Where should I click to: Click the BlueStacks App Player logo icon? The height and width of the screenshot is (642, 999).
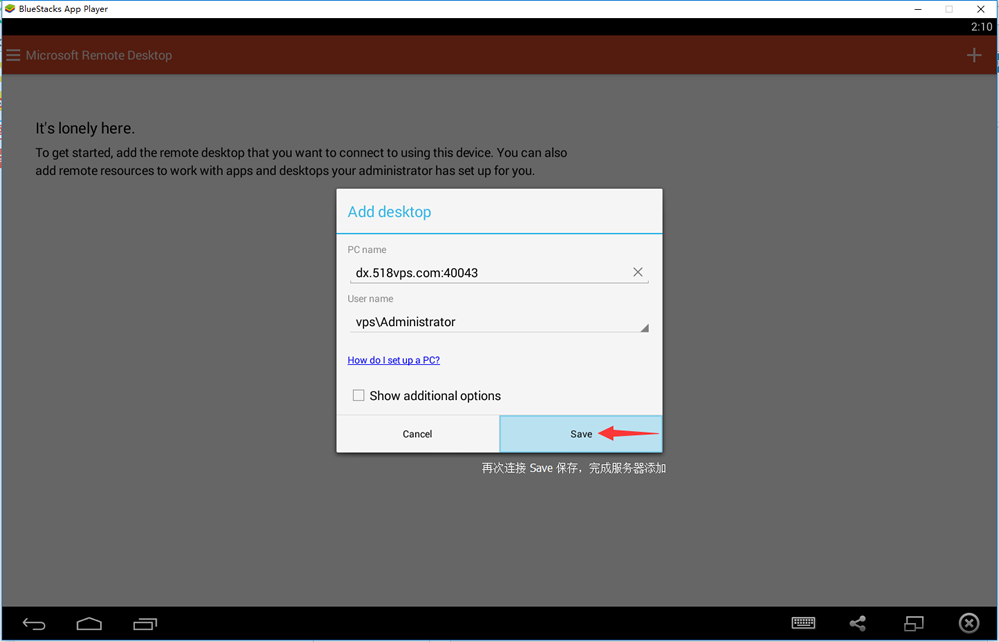[x=10, y=9]
